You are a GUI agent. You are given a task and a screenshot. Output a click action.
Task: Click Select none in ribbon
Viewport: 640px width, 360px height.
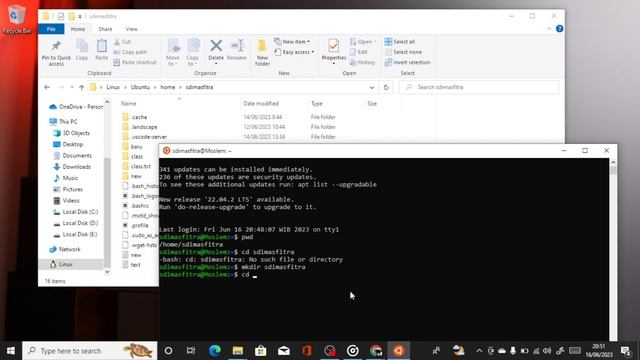click(403, 52)
